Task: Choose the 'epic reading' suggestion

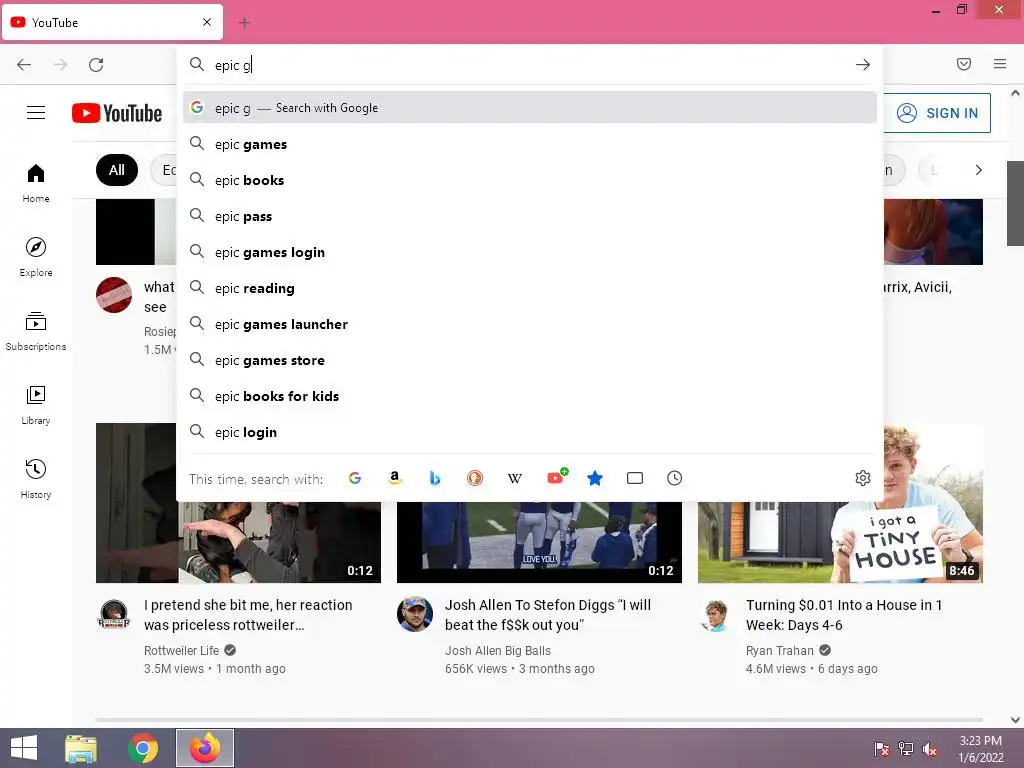Action: click(530, 288)
